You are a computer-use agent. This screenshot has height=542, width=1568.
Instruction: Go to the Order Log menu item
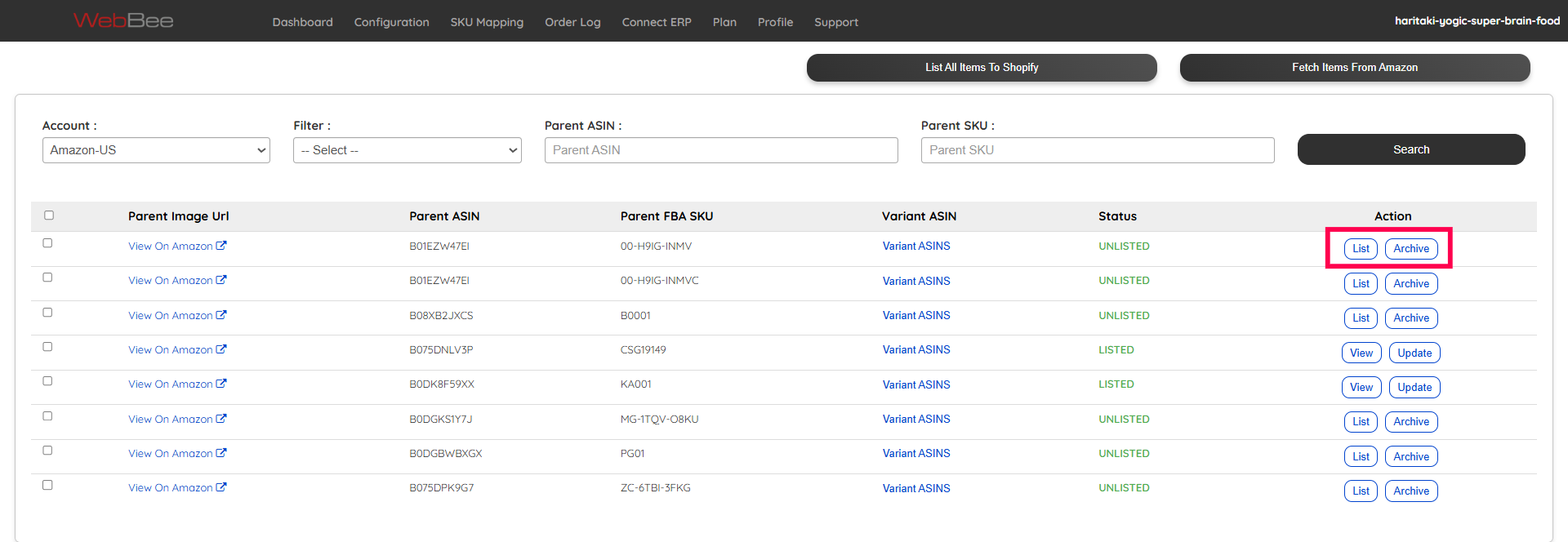572,22
